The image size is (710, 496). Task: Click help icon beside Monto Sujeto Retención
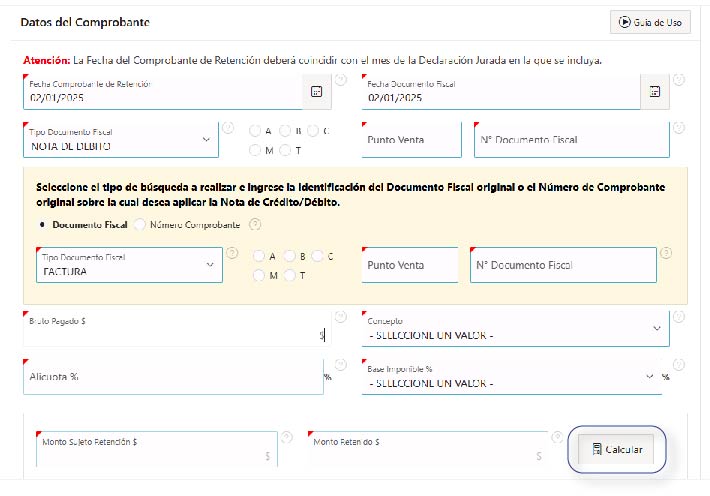(x=286, y=437)
